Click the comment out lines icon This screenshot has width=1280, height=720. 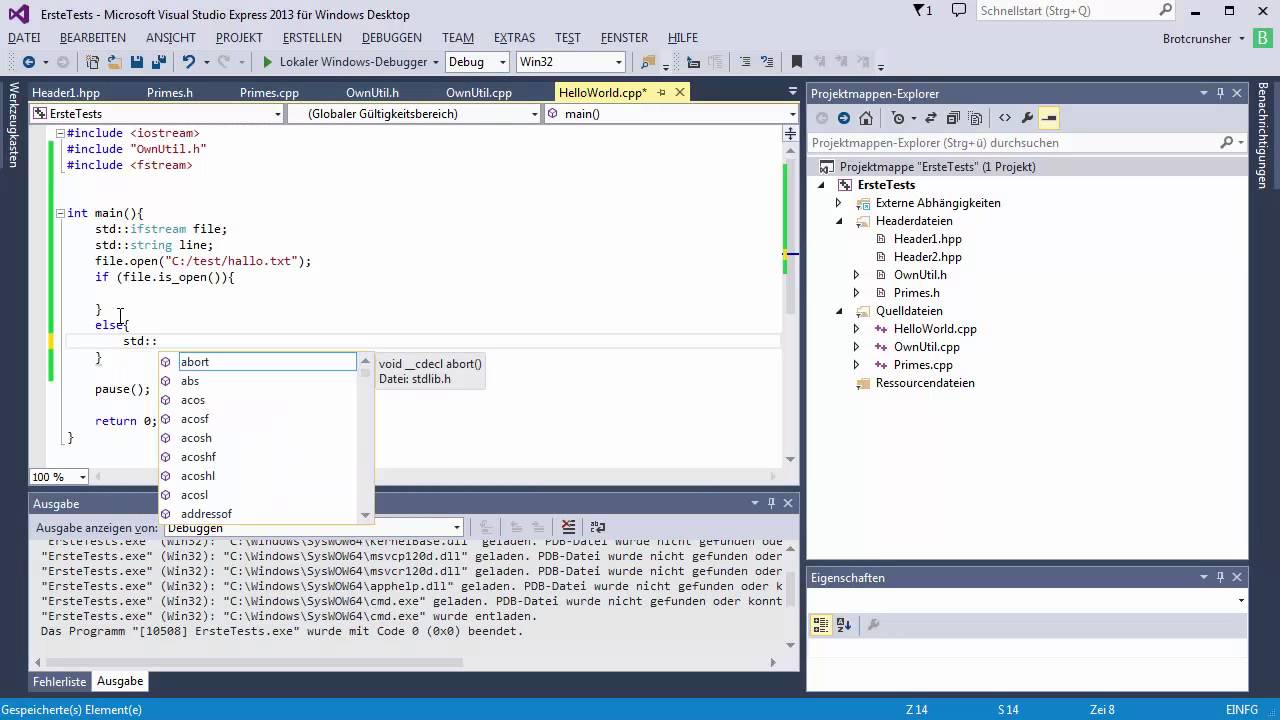click(745, 62)
